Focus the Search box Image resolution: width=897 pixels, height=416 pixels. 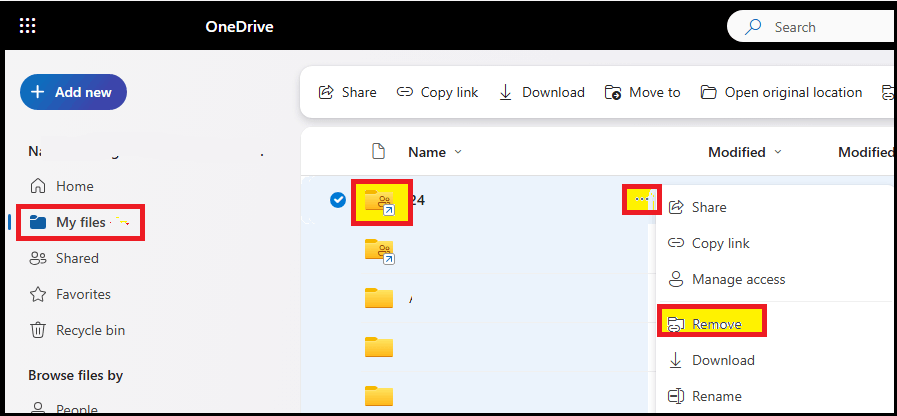[x=812, y=27]
